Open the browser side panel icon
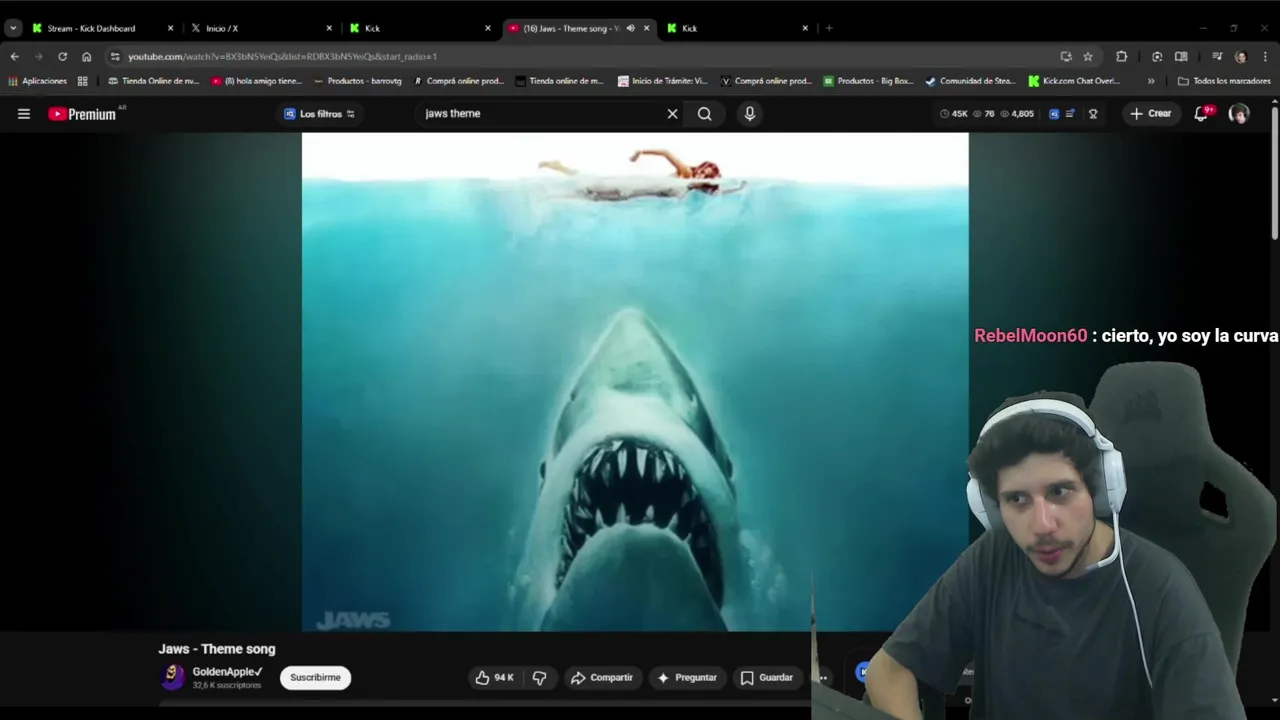1280x720 pixels. coord(1181,56)
